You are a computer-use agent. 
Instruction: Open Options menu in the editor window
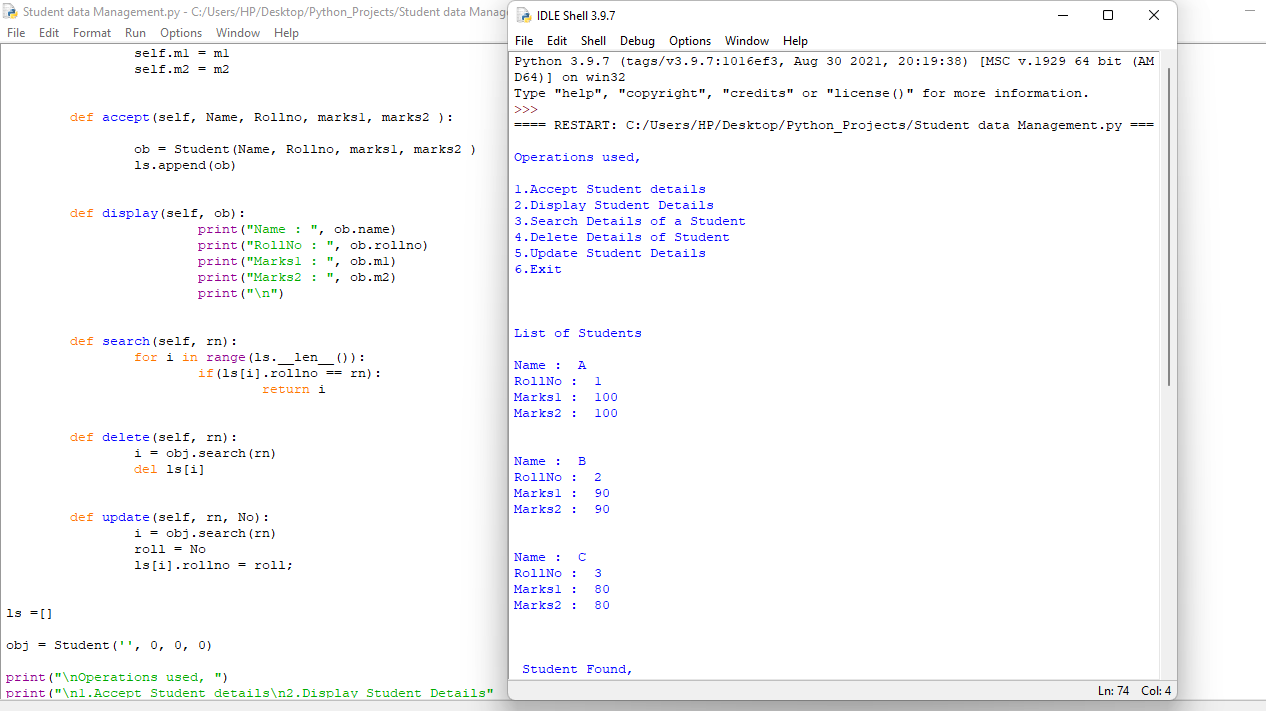click(181, 33)
